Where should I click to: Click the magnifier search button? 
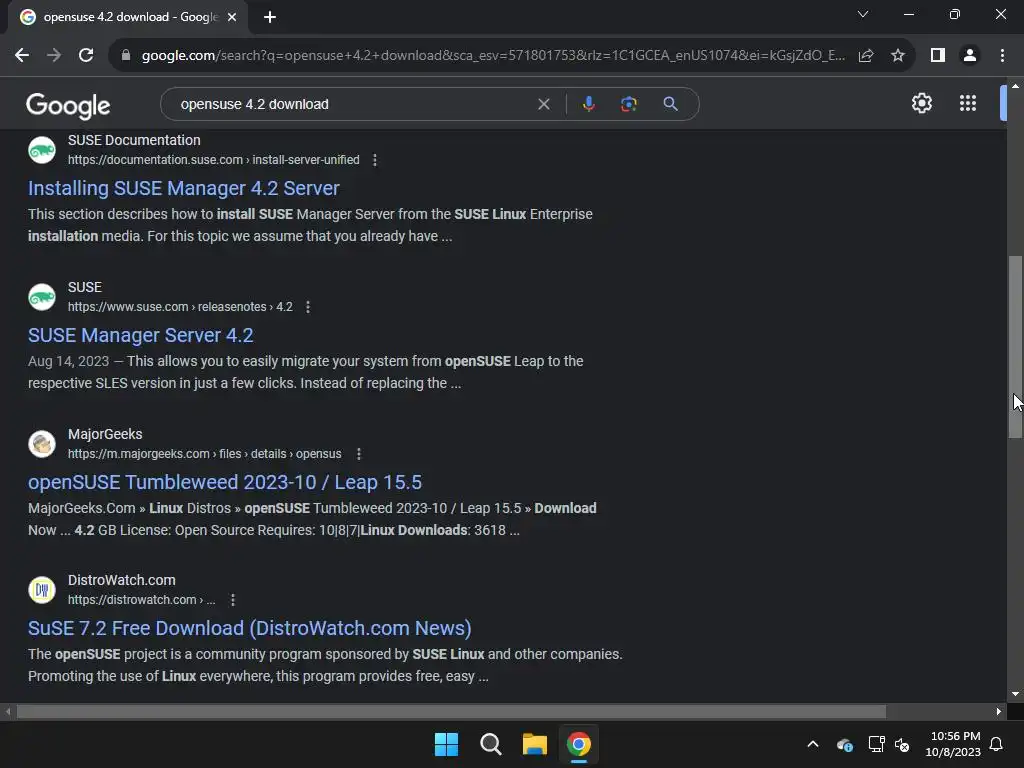point(670,104)
